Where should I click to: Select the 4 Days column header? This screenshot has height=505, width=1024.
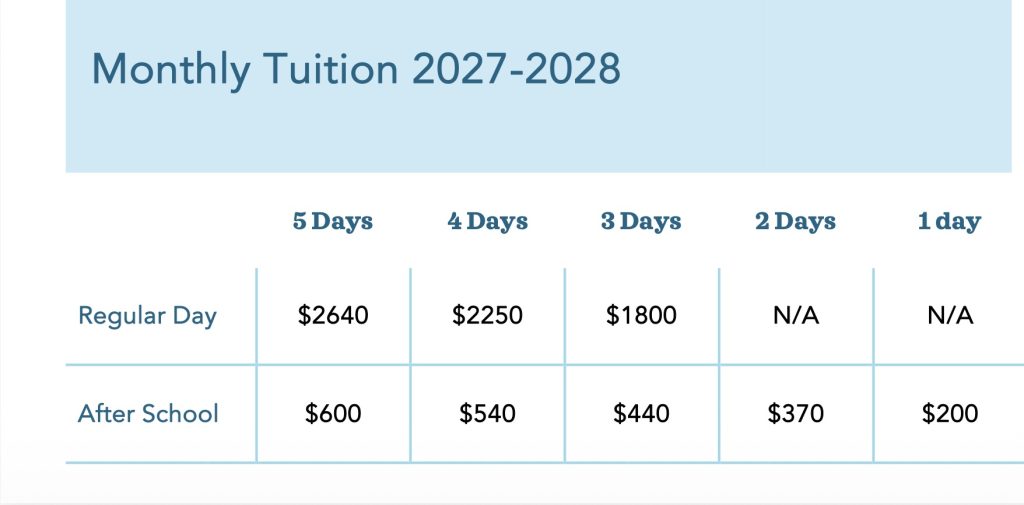pyautogui.click(x=487, y=221)
